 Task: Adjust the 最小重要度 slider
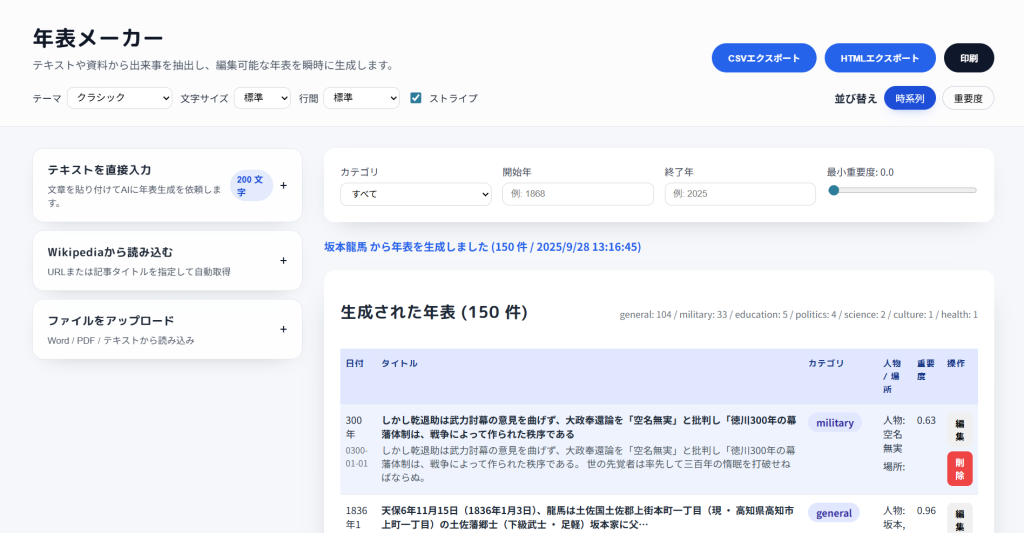(x=834, y=190)
